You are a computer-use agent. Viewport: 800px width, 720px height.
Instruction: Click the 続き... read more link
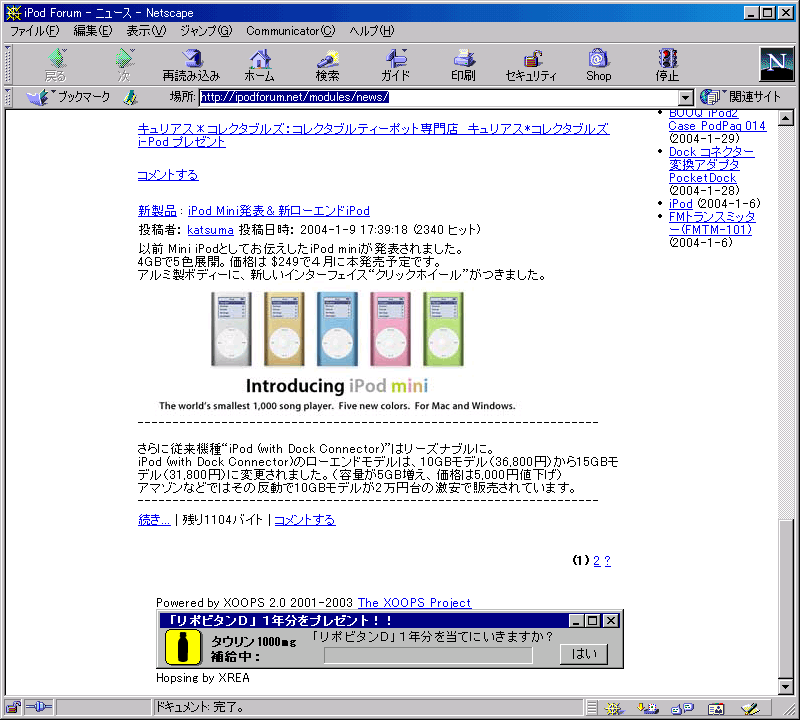154,520
